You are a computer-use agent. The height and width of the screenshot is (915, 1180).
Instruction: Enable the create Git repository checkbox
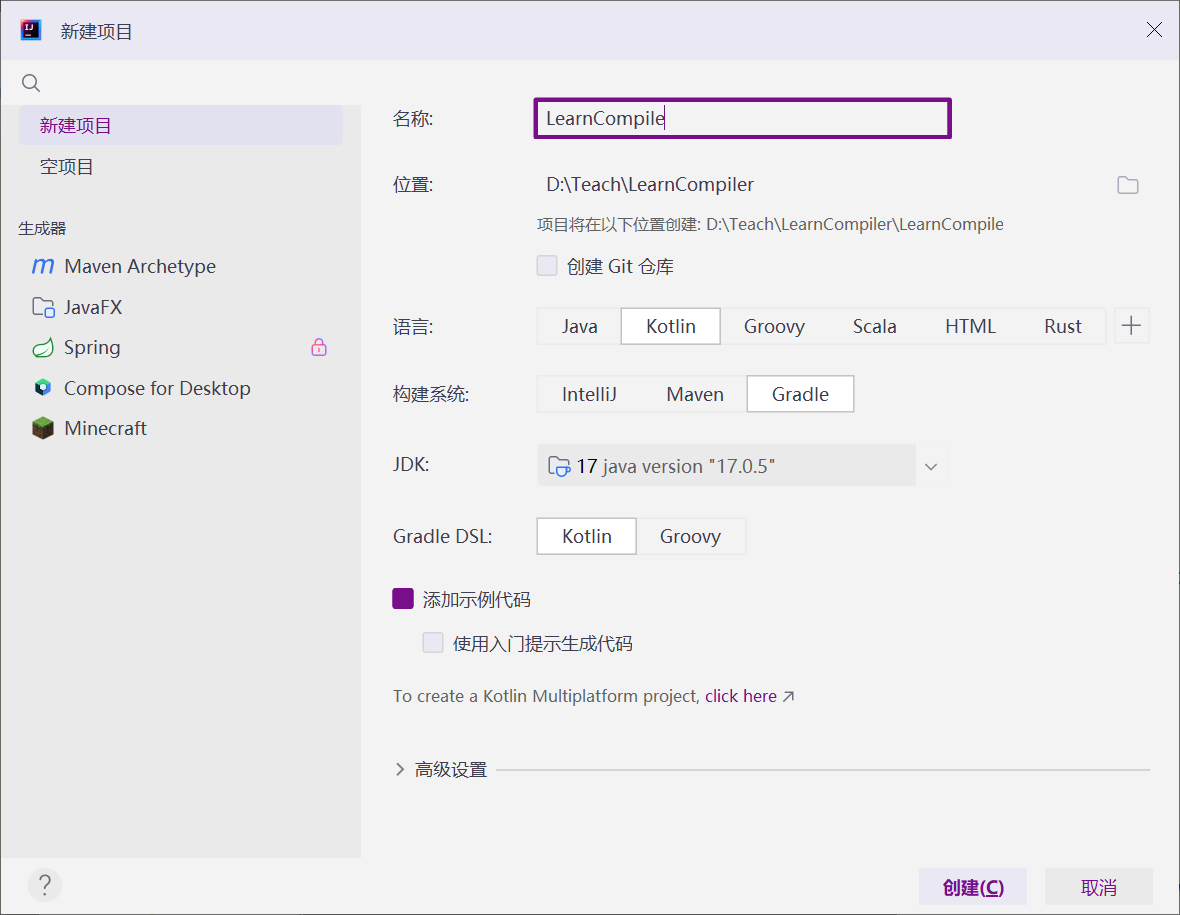pyautogui.click(x=547, y=266)
